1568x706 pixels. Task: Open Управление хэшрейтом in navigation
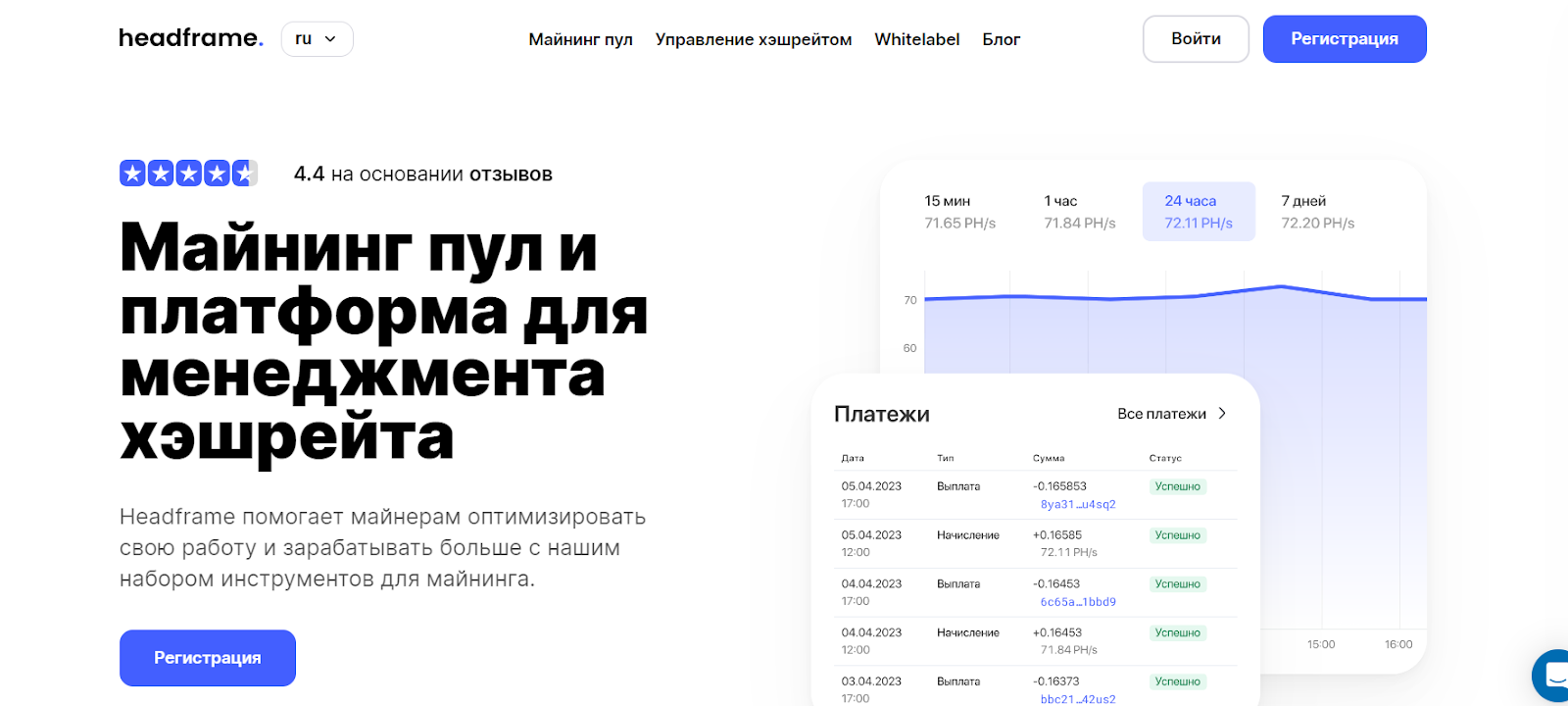[x=754, y=39]
